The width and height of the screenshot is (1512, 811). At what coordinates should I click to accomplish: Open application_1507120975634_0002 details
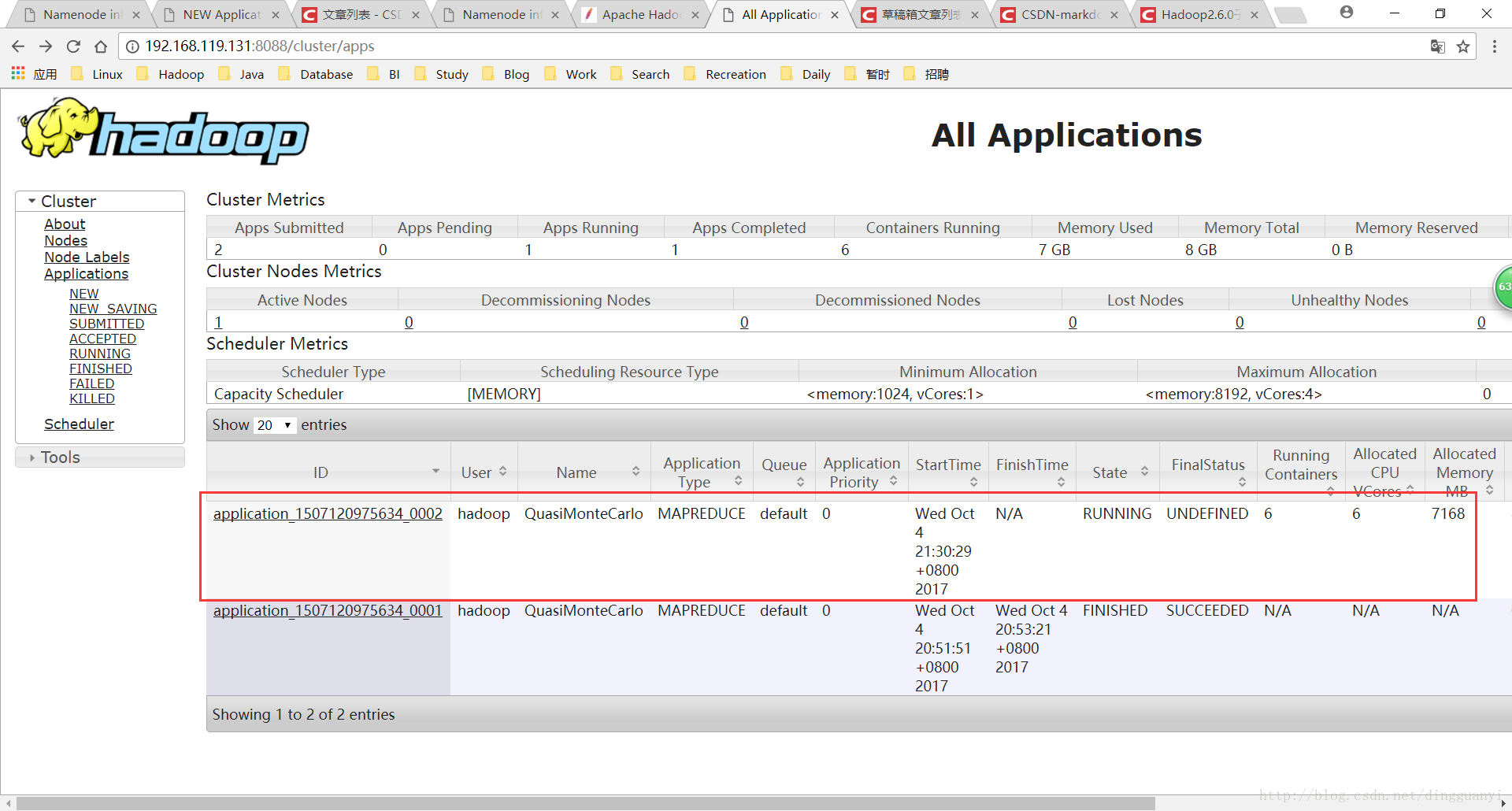click(328, 513)
